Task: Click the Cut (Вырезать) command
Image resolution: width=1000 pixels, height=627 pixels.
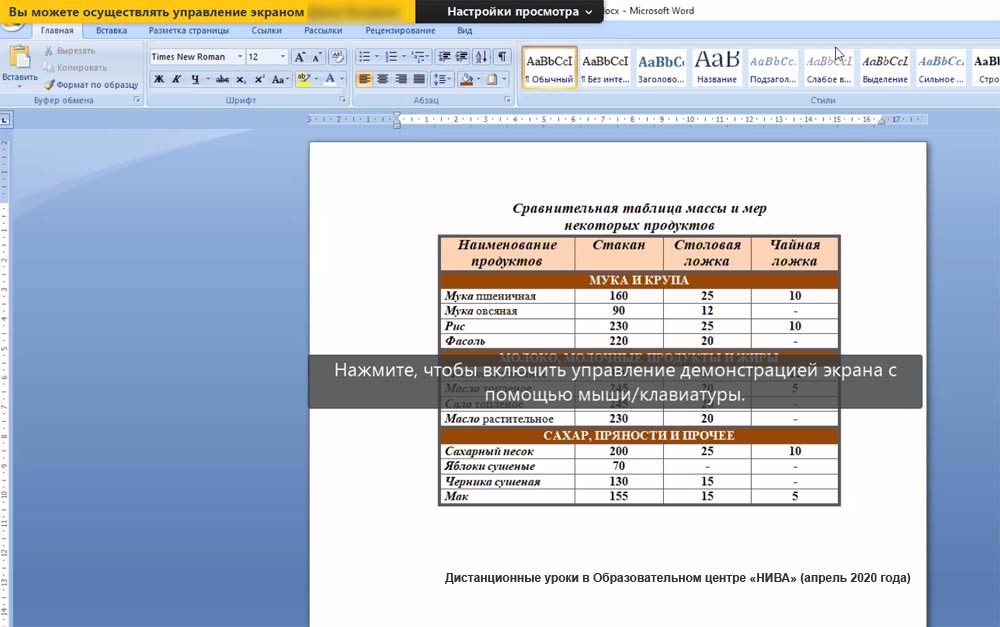Action: click(x=70, y=50)
